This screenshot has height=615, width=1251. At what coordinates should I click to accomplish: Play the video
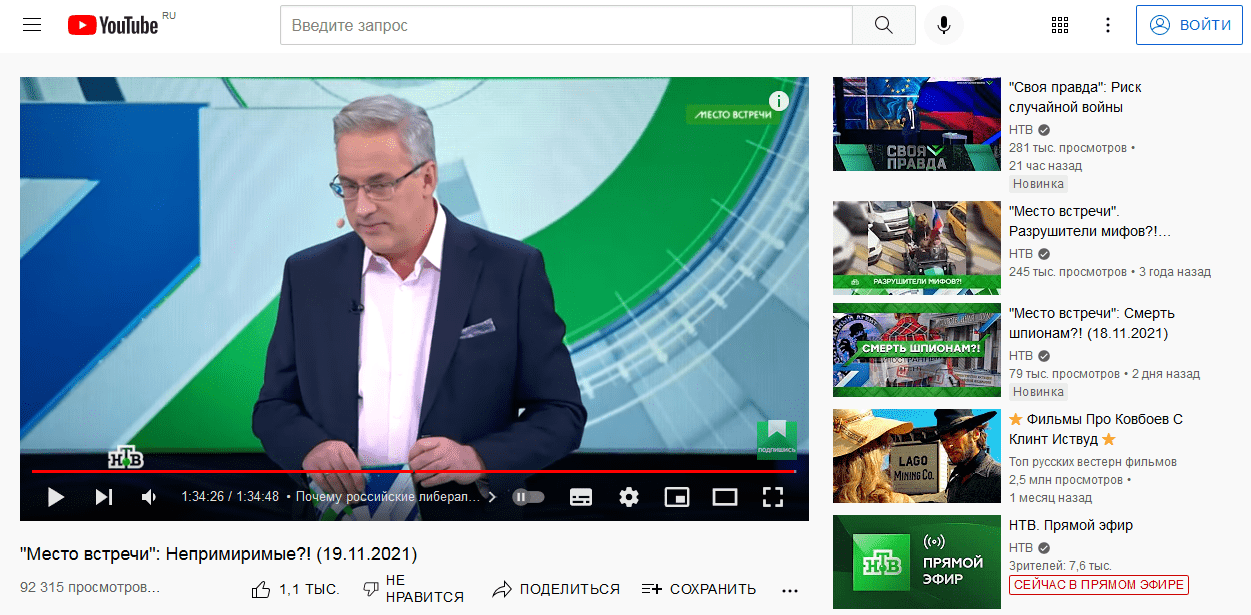56,496
